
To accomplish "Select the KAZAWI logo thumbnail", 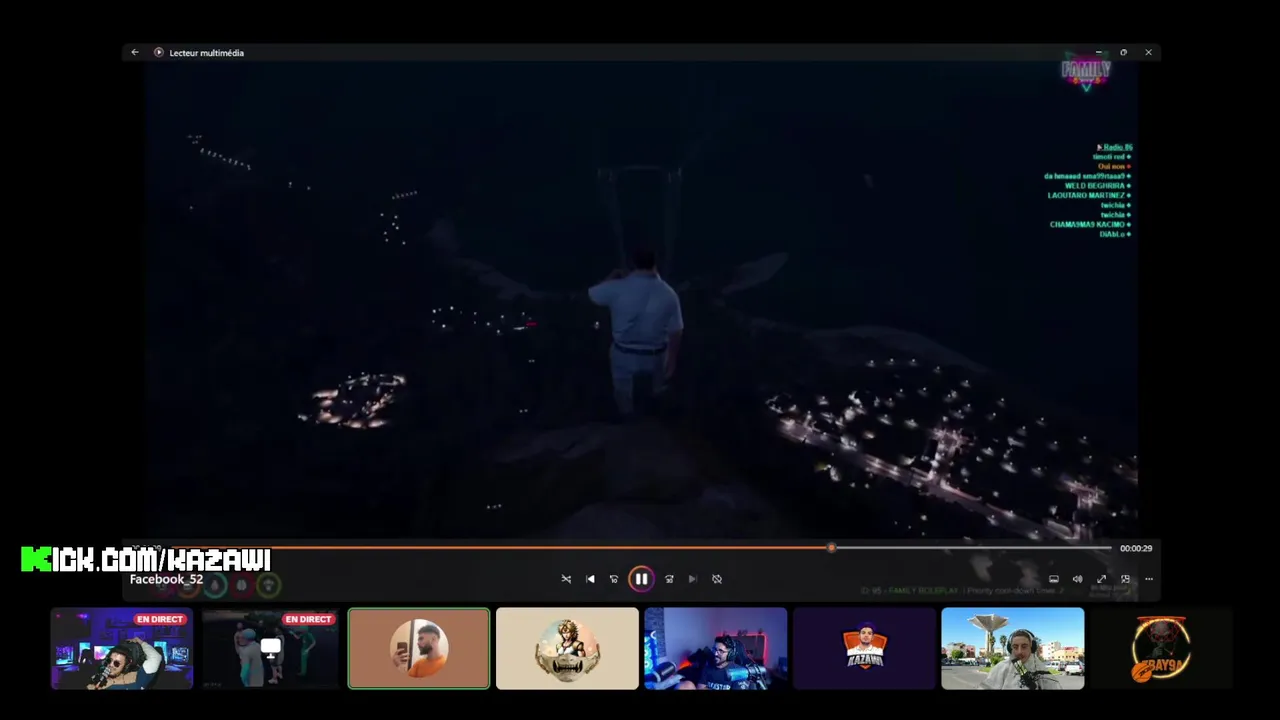I will 864,649.
